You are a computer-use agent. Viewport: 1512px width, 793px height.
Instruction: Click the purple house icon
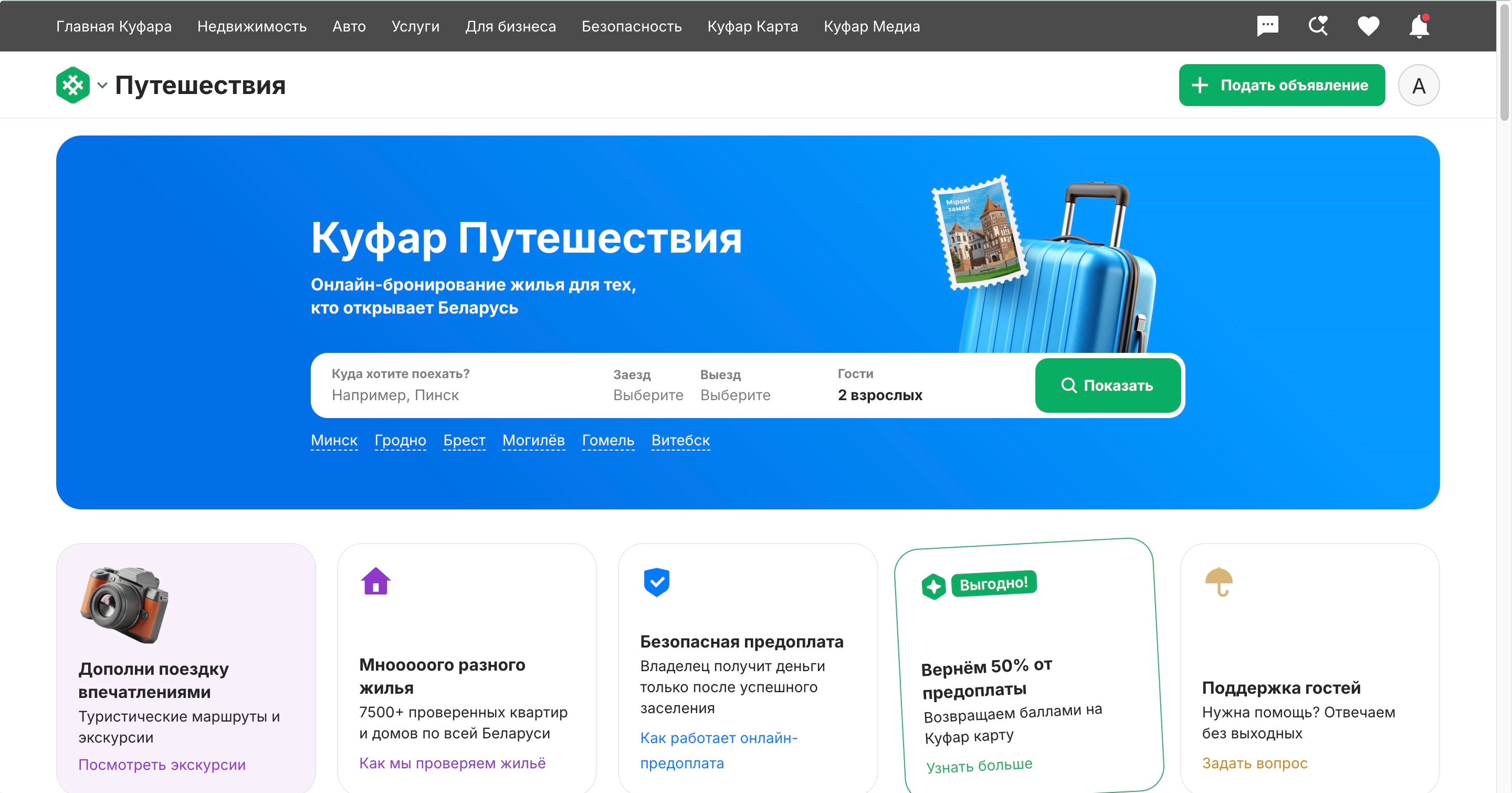point(376,581)
